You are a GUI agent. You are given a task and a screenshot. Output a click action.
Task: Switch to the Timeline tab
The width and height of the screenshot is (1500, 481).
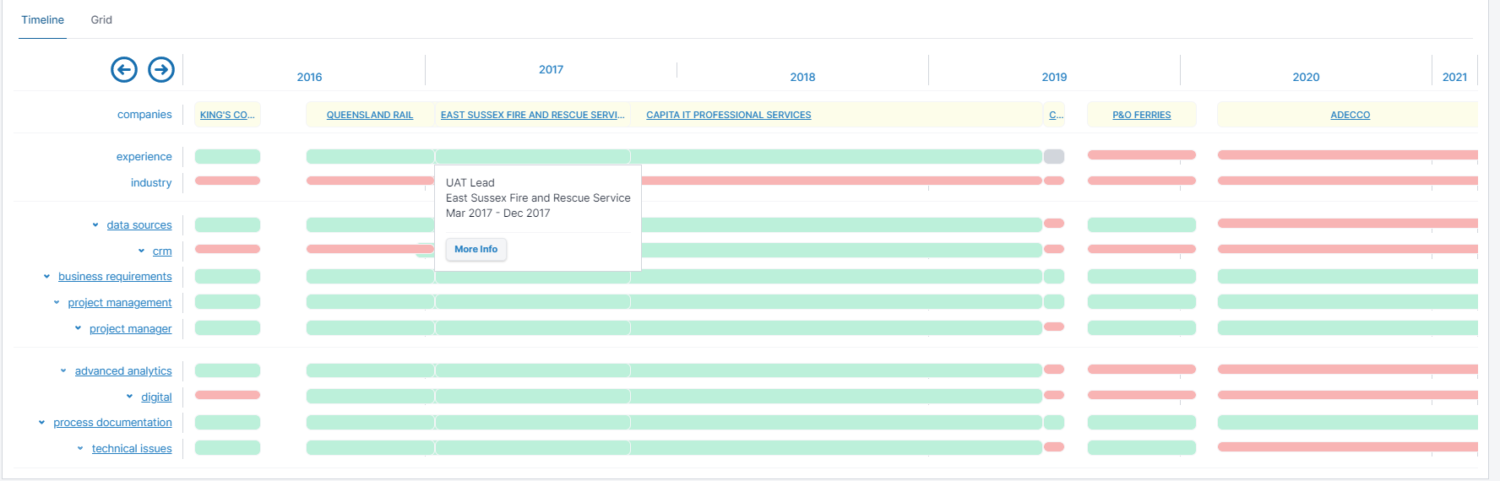tap(42, 20)
